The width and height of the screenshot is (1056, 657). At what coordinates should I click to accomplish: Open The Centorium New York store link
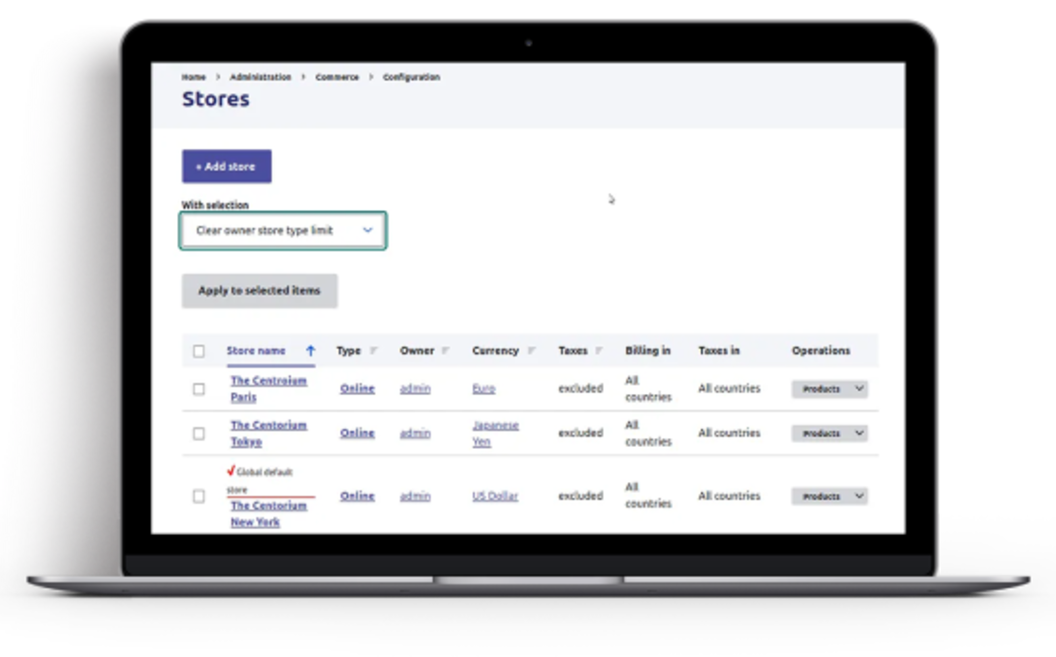(268, 514)
